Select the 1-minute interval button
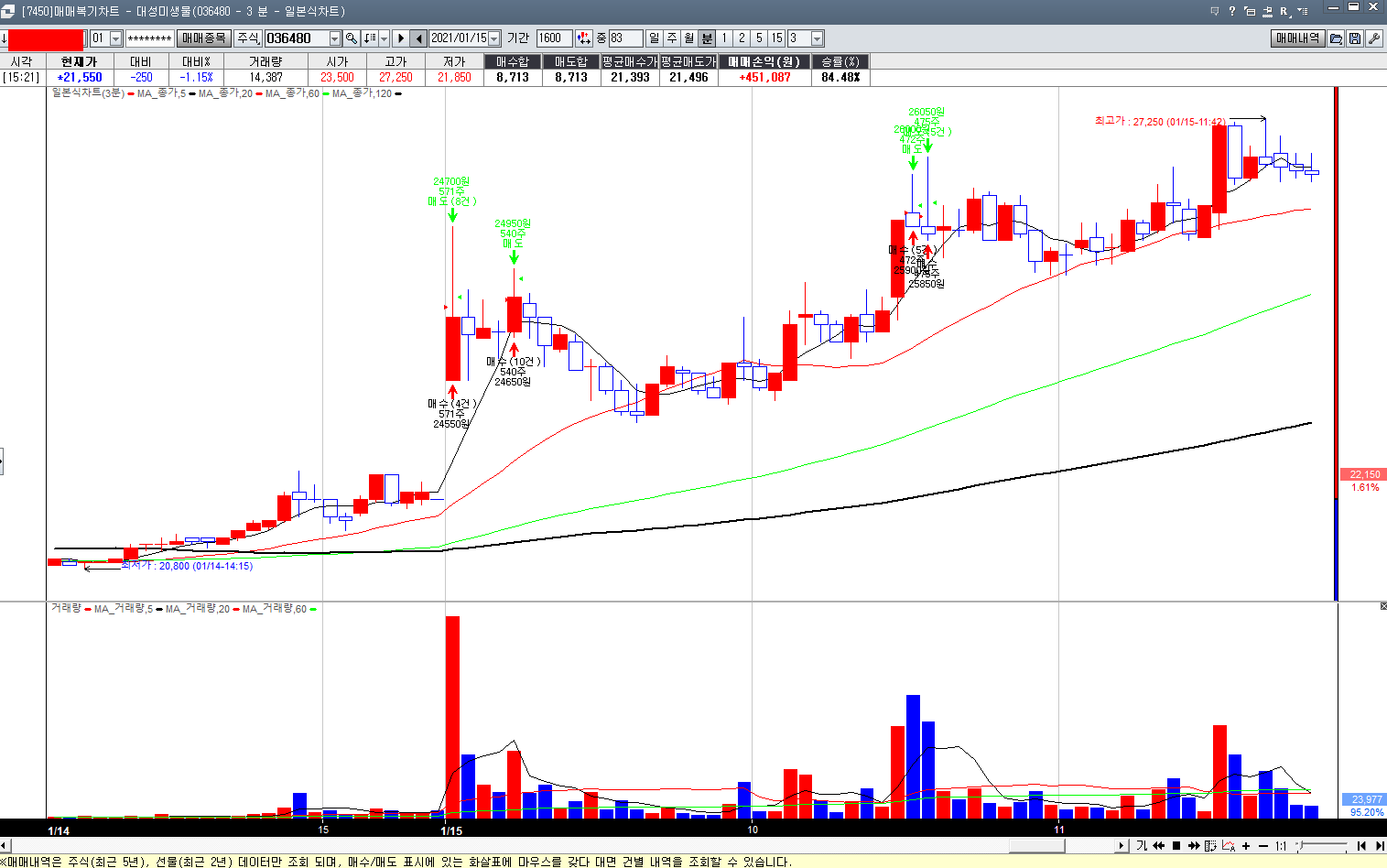The width and height of the screenshot is (1387, 868). tap(724, 38)
